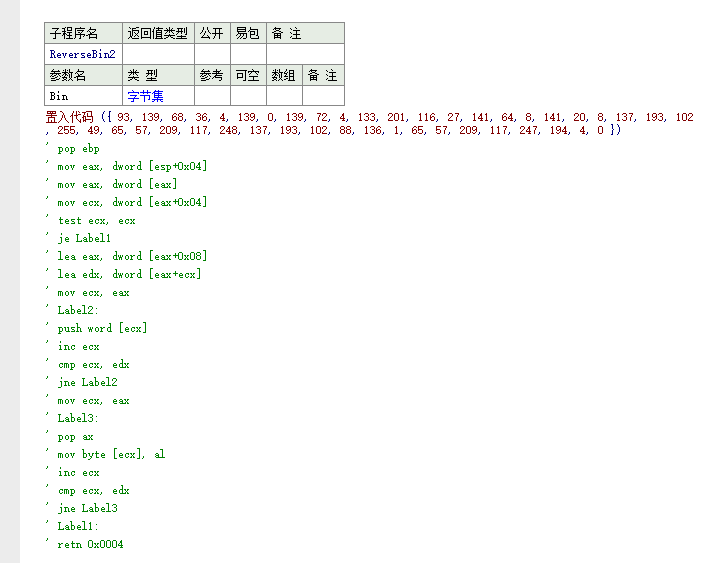
Task: Click the 'jne Label2' line
Action: (x=87, y=382)
